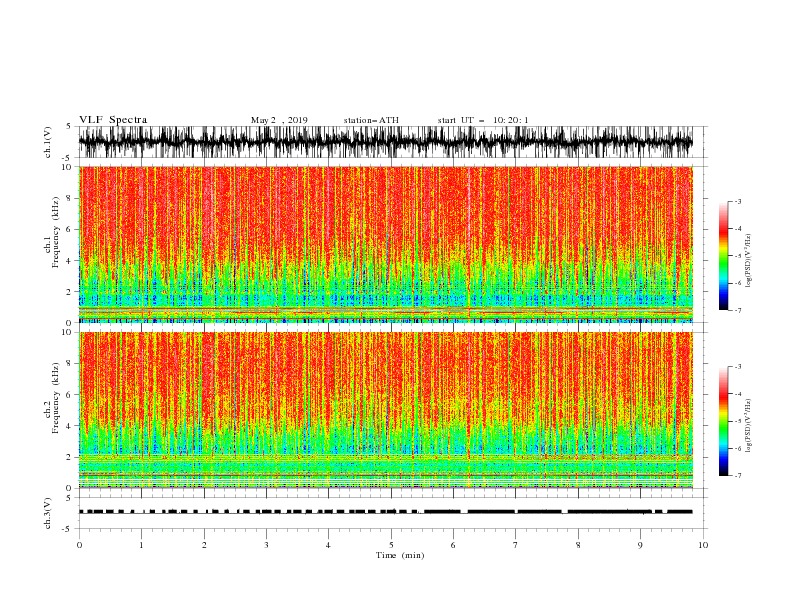Click the 'Time (min)' axis label
This screenshot has width=792, height=612.
pyautogui.click(x=400, y=555)
